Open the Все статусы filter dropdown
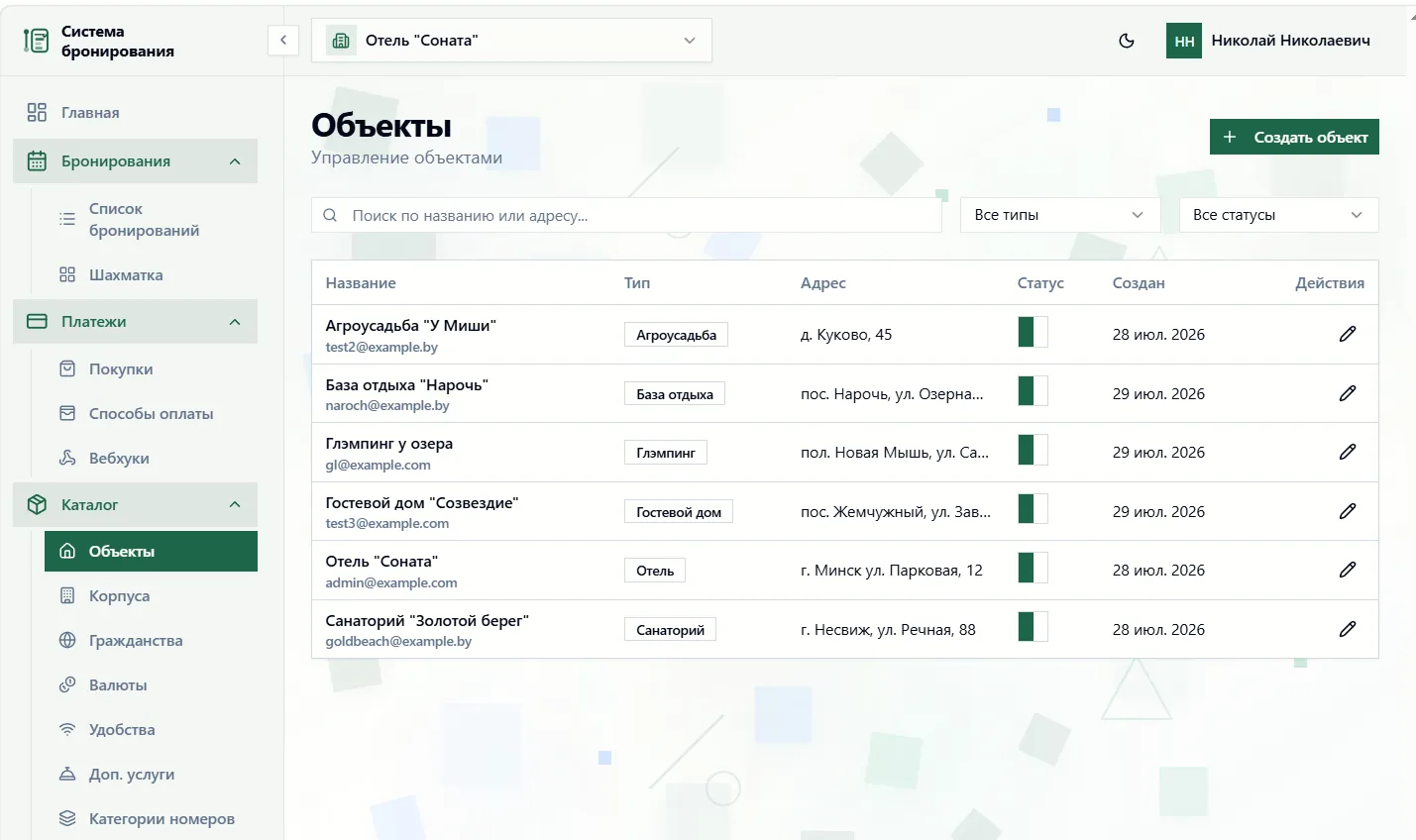This screenshot has height=840, width=1416. (x=1279, y=215)
